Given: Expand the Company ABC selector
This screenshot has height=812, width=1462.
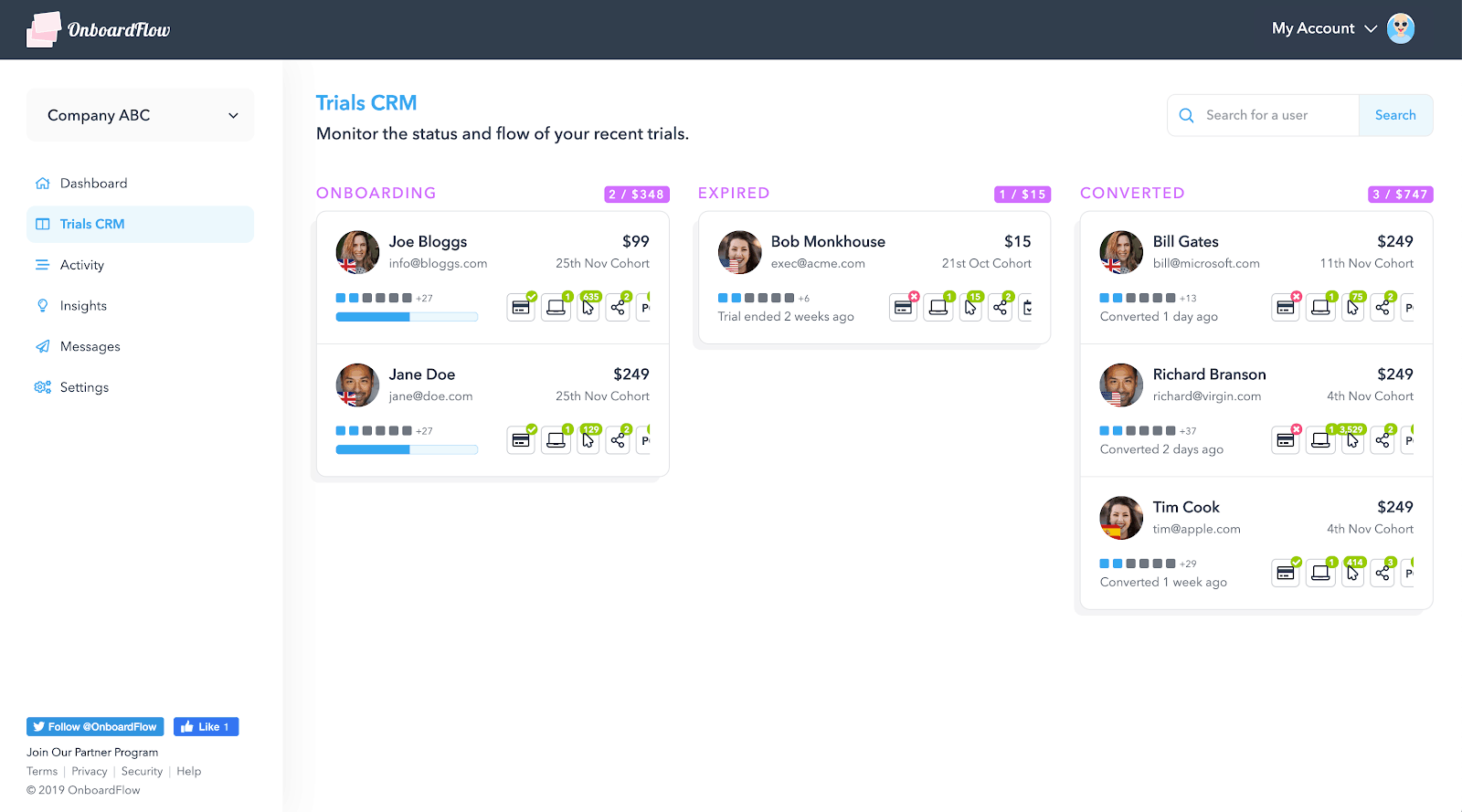Looking at the screenshot, I should click(141, 115).
